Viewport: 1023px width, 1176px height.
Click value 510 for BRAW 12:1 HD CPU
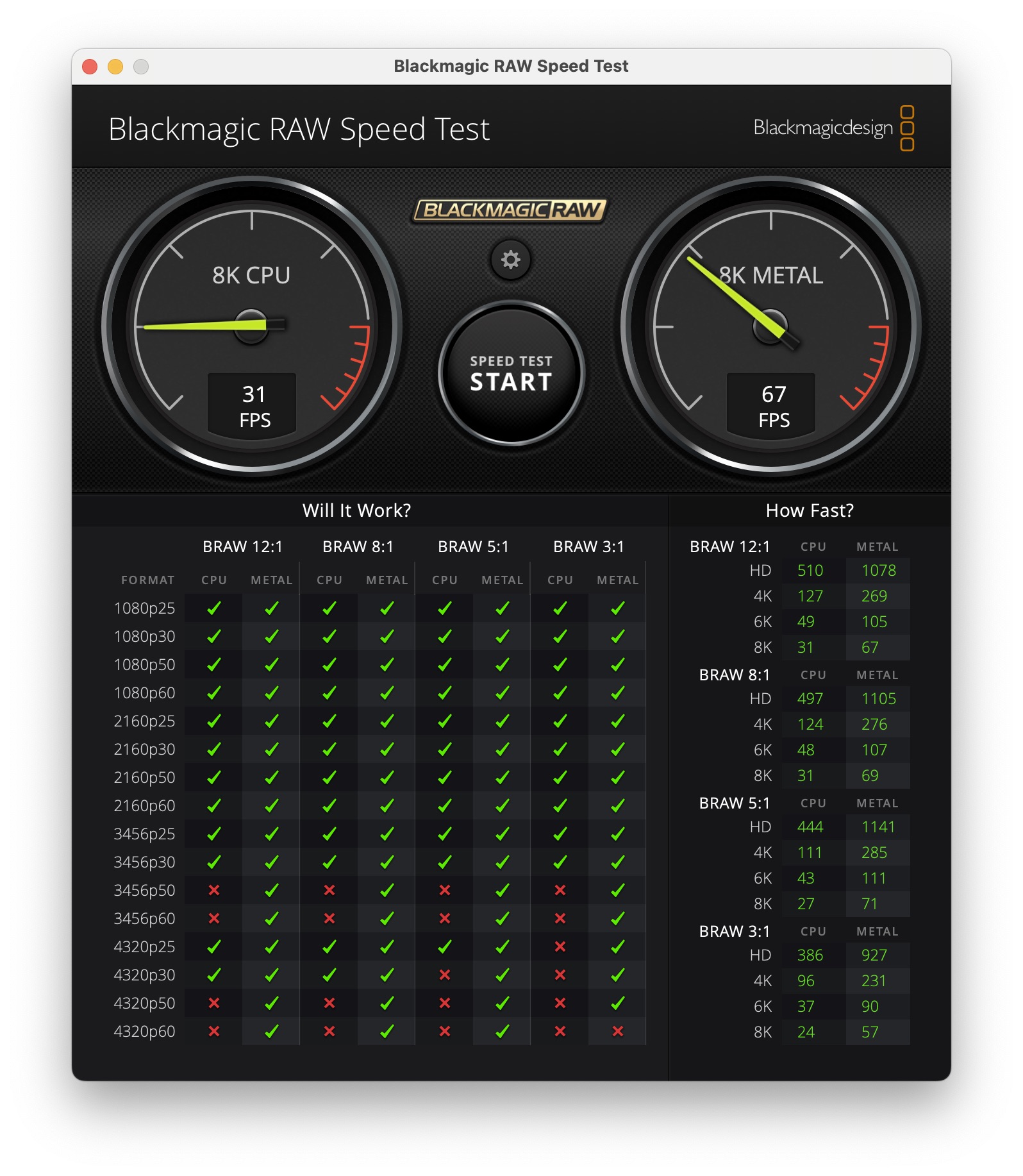click(810, 570)
